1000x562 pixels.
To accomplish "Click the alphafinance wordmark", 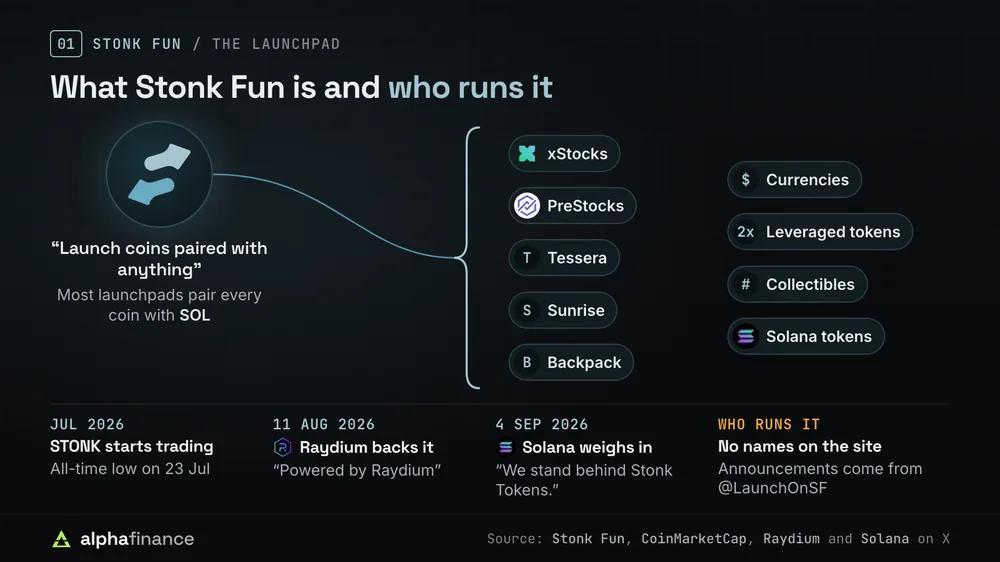I will pos(137,539).
